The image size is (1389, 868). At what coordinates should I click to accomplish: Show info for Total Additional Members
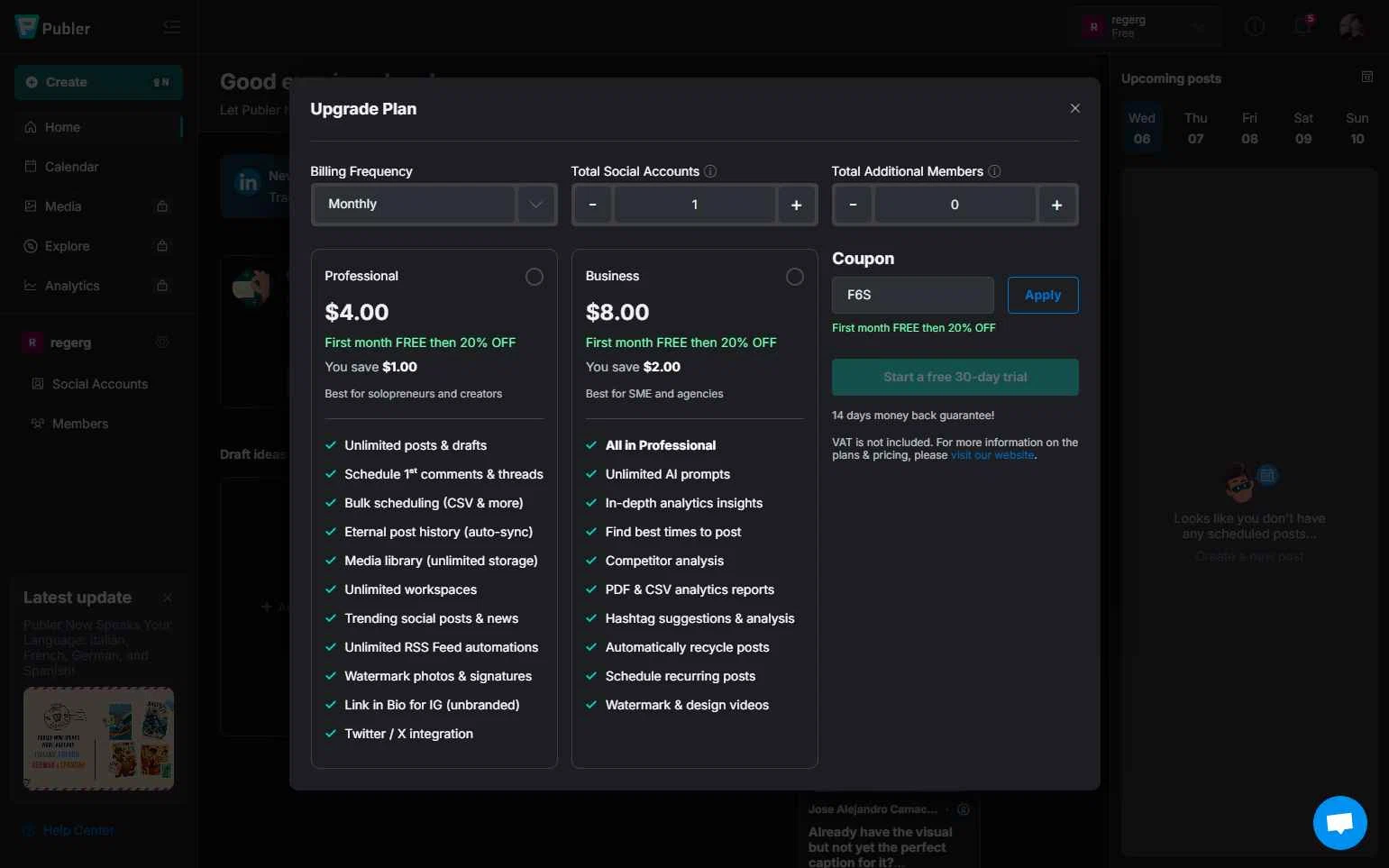[x=994, y=171]
